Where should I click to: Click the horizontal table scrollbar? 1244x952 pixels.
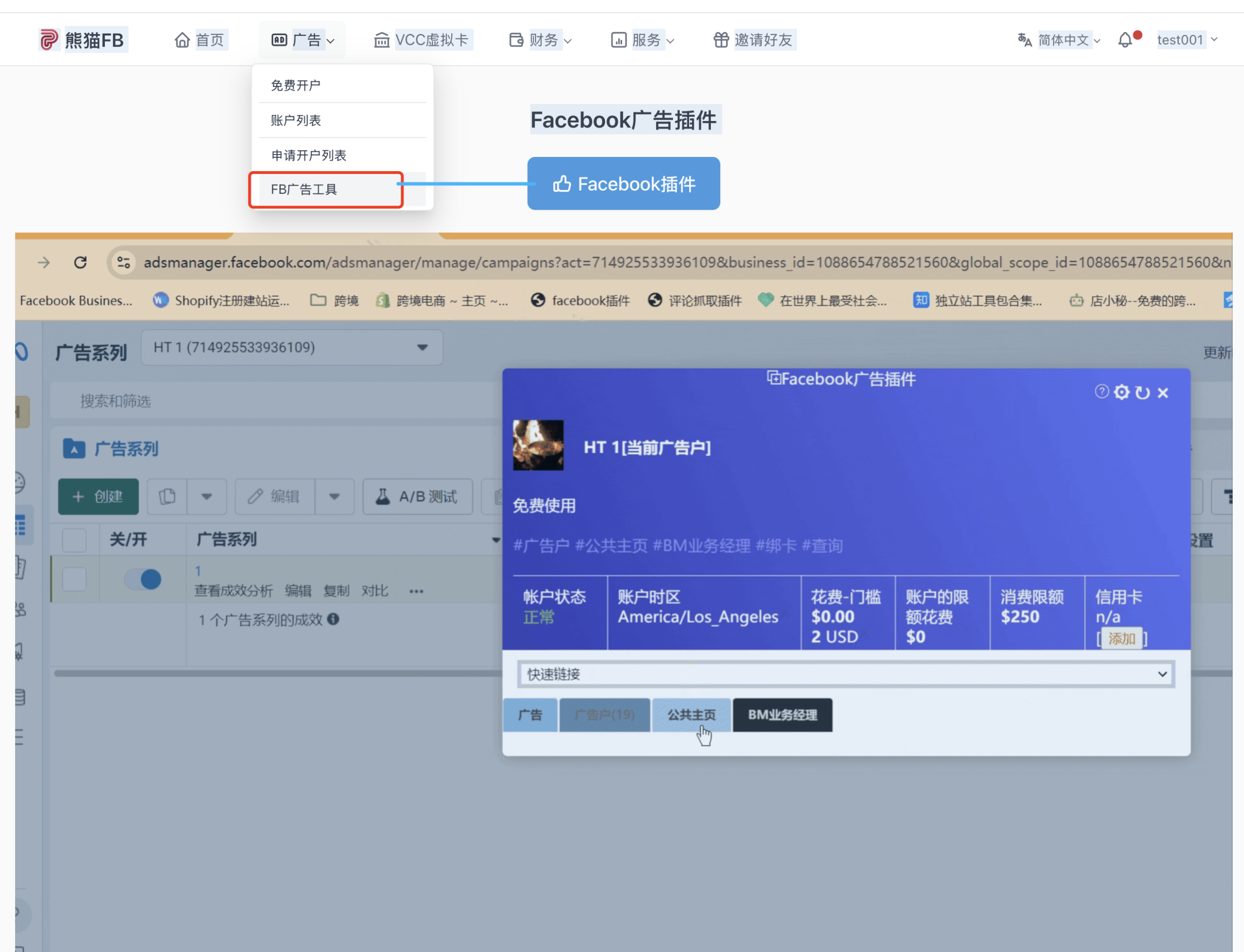[x=277, y=673]
